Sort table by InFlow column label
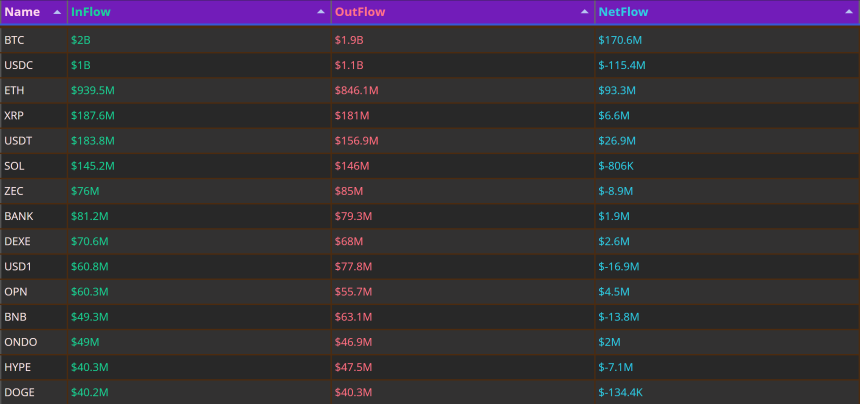Image resolution: width=860 pixels, height=404 pixels. 90,12
